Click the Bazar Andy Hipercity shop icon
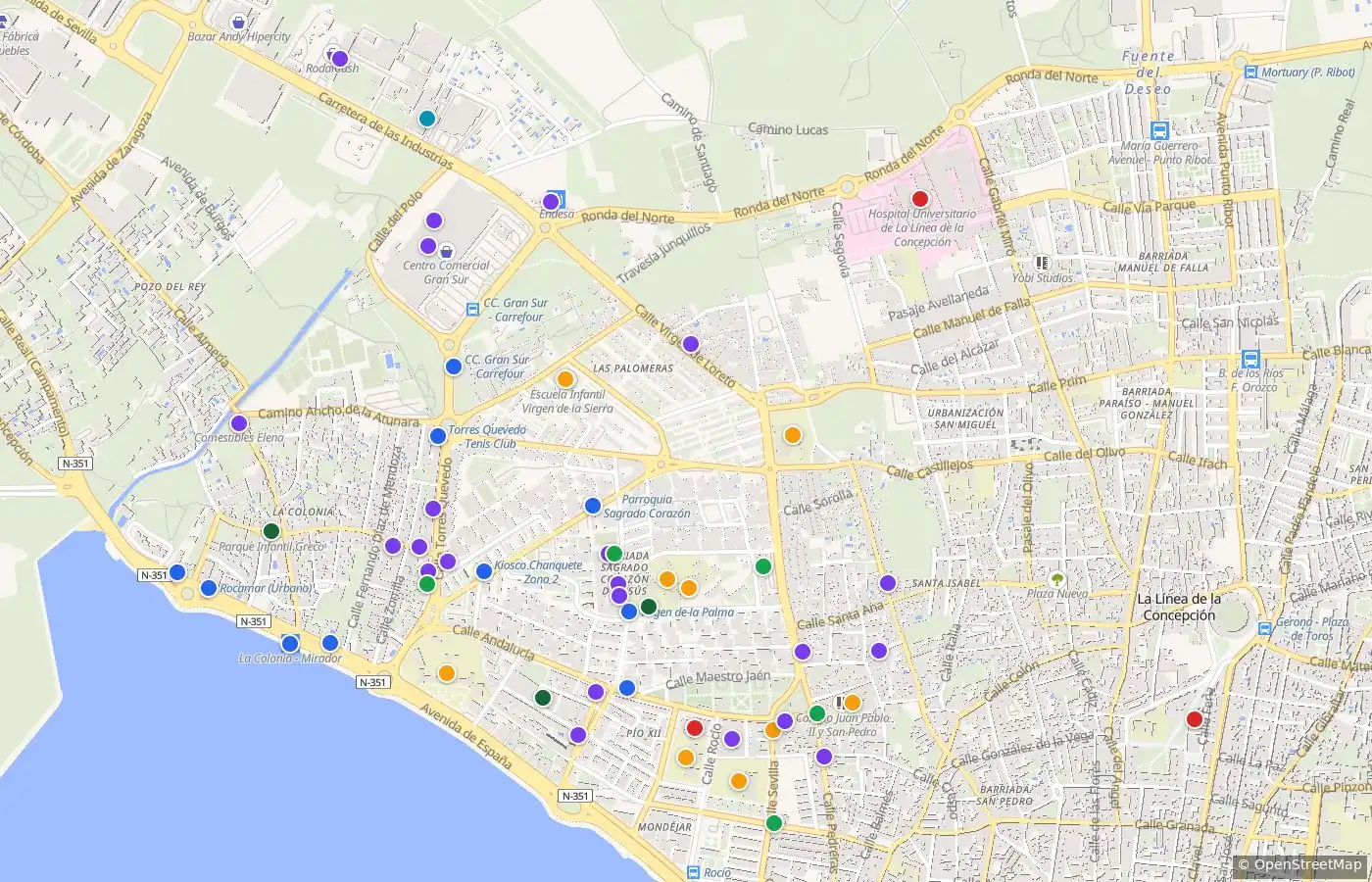The image size is (1372, 882). [239, 22]
